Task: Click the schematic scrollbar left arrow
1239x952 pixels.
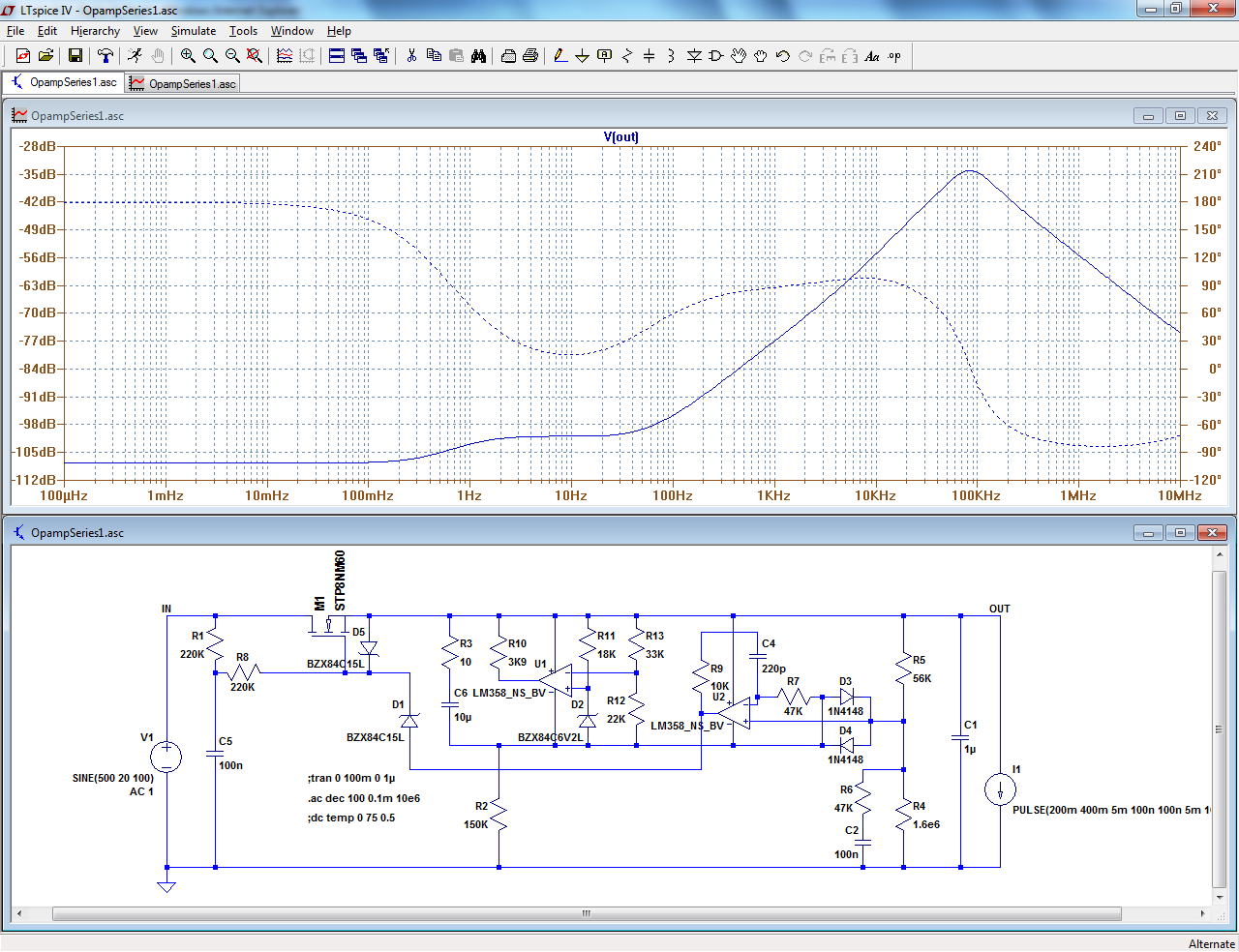Action: (19, 913)
